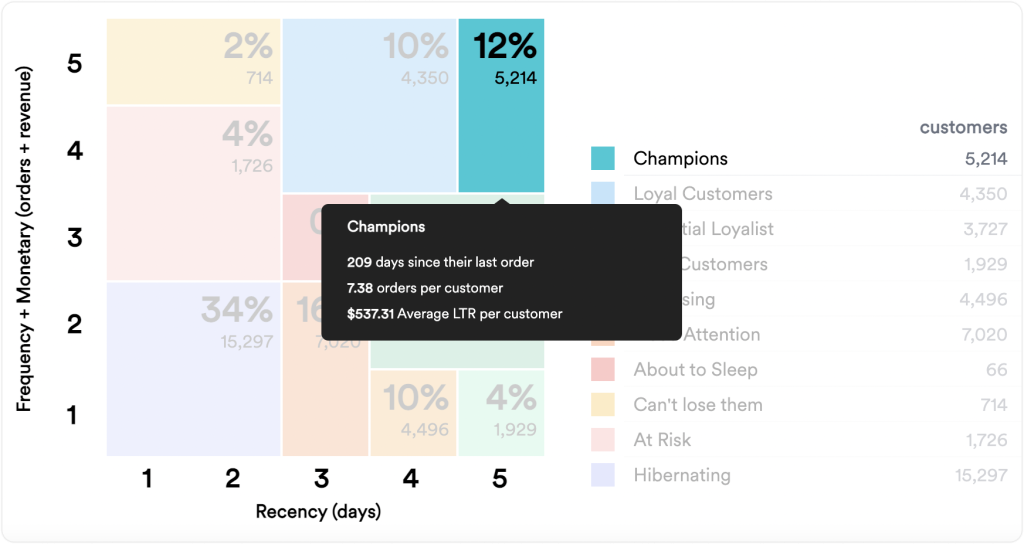
Task: Click the lavender Hibernating legend swatch
Action: point(603,475)
